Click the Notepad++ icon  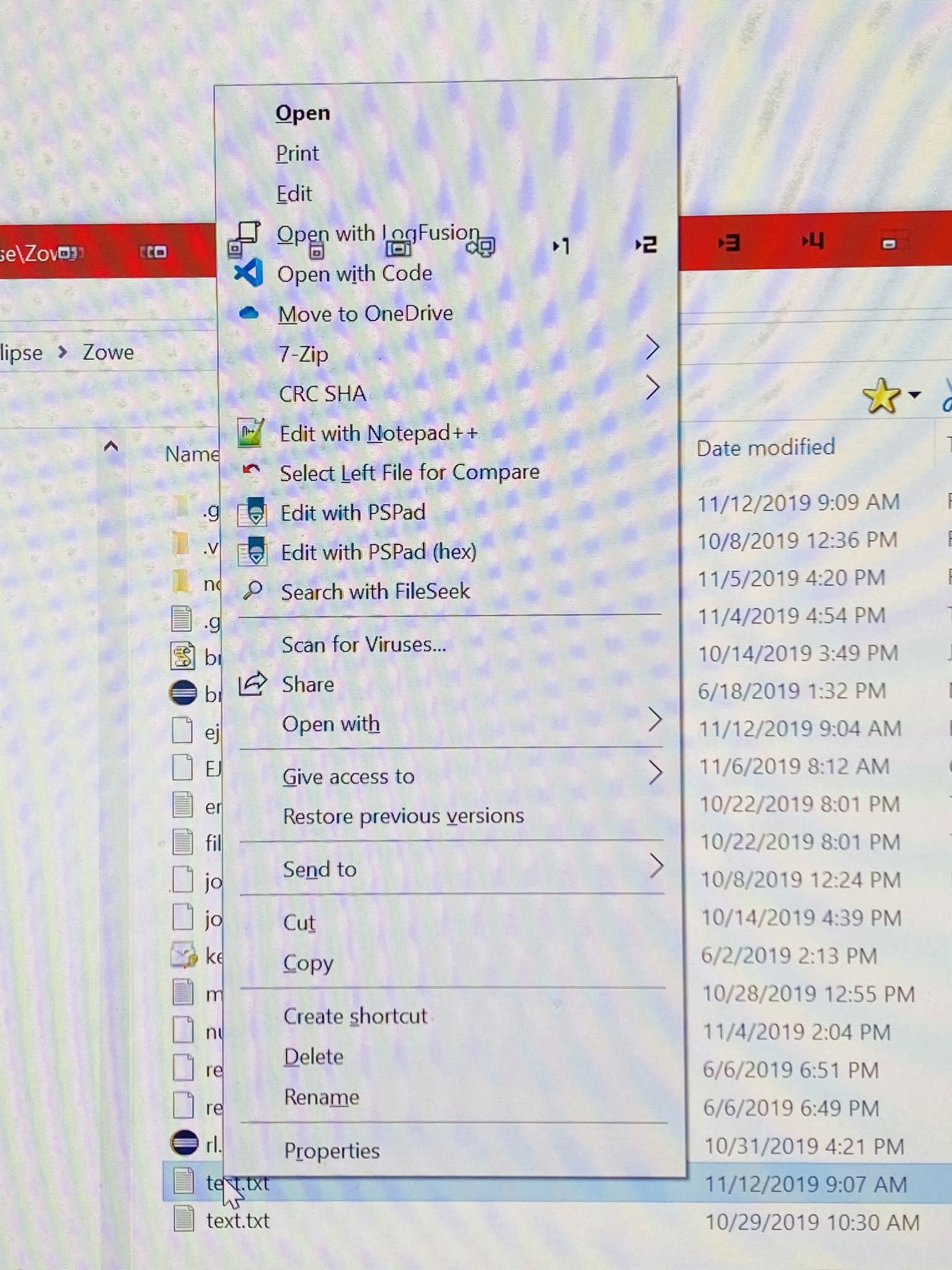(251, 433)
